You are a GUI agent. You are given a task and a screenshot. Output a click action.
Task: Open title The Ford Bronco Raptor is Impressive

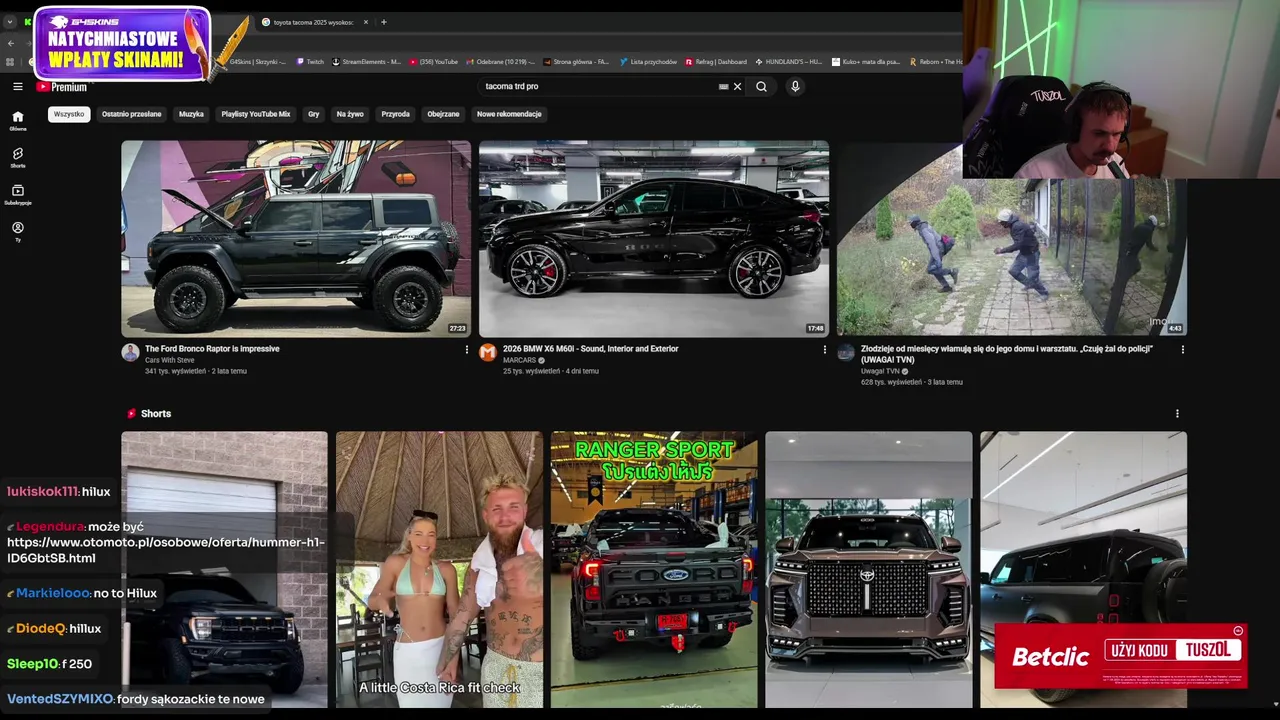pos(212,349)
